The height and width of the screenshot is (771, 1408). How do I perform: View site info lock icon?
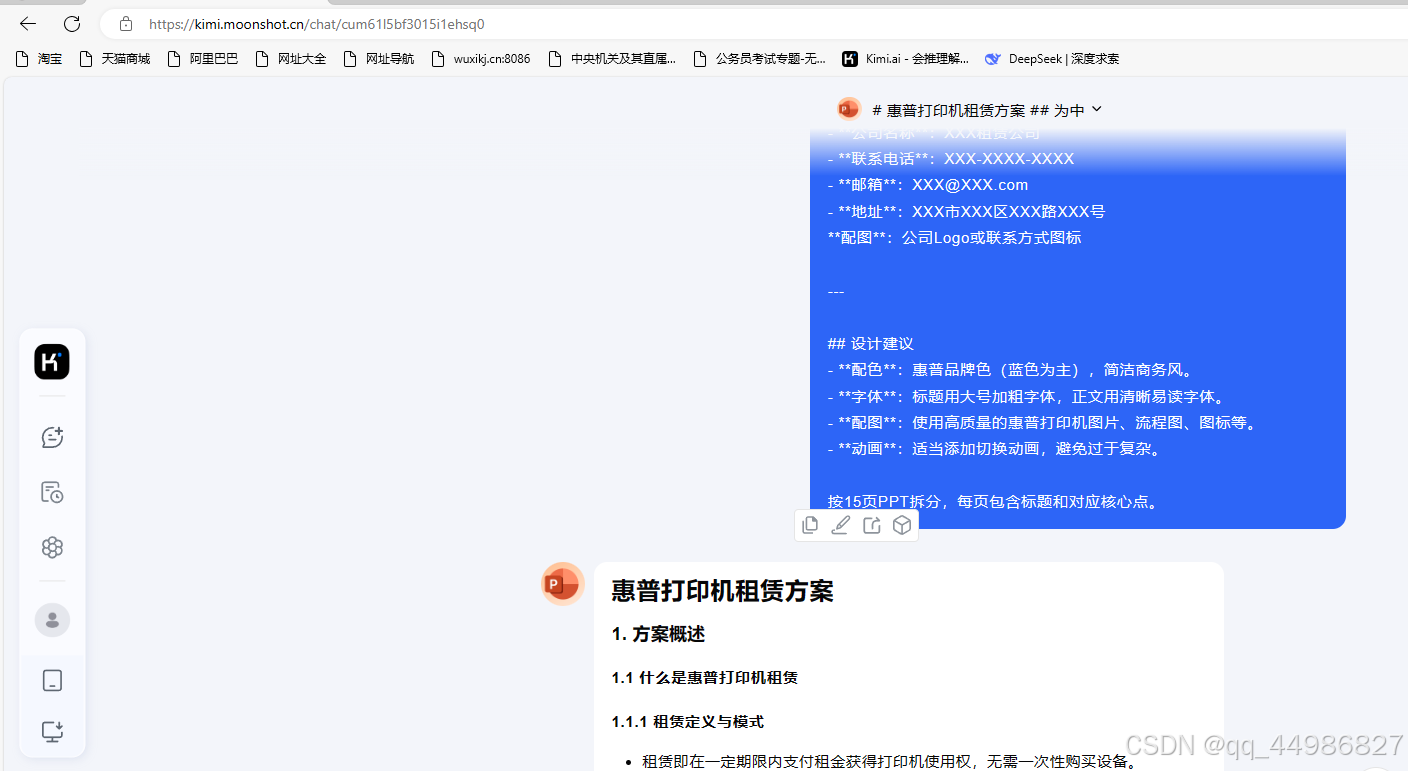coord(125,24)
